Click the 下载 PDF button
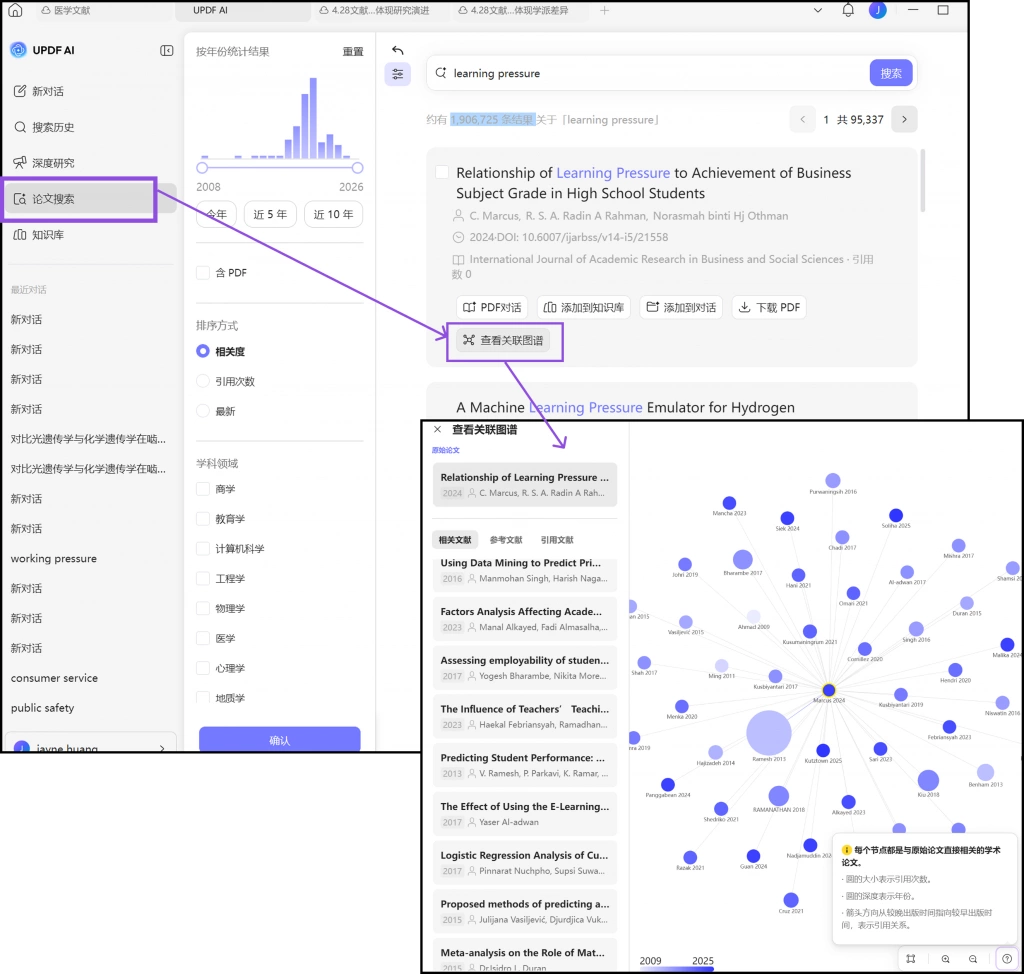Screen dimensions: 1024x974 769,308
